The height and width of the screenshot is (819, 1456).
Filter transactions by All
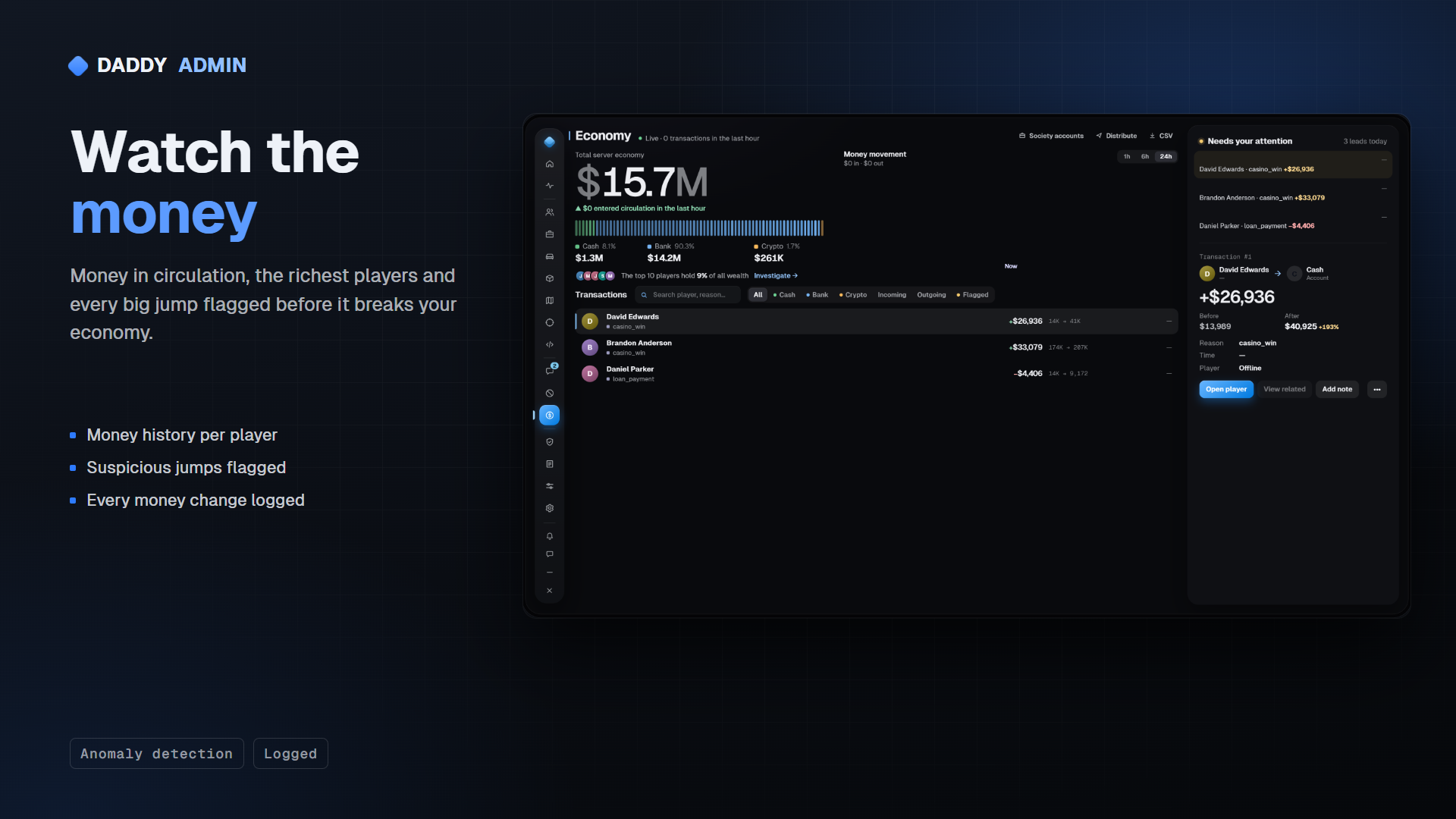[758, 295]
